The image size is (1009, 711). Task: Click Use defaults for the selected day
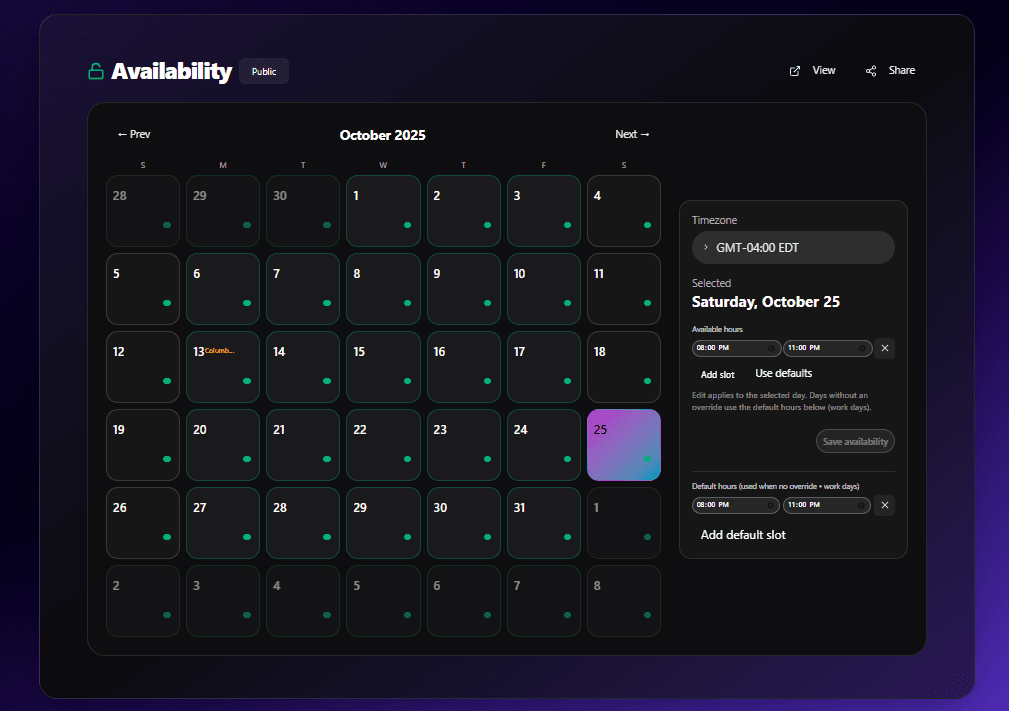click(x=783, y=373)
